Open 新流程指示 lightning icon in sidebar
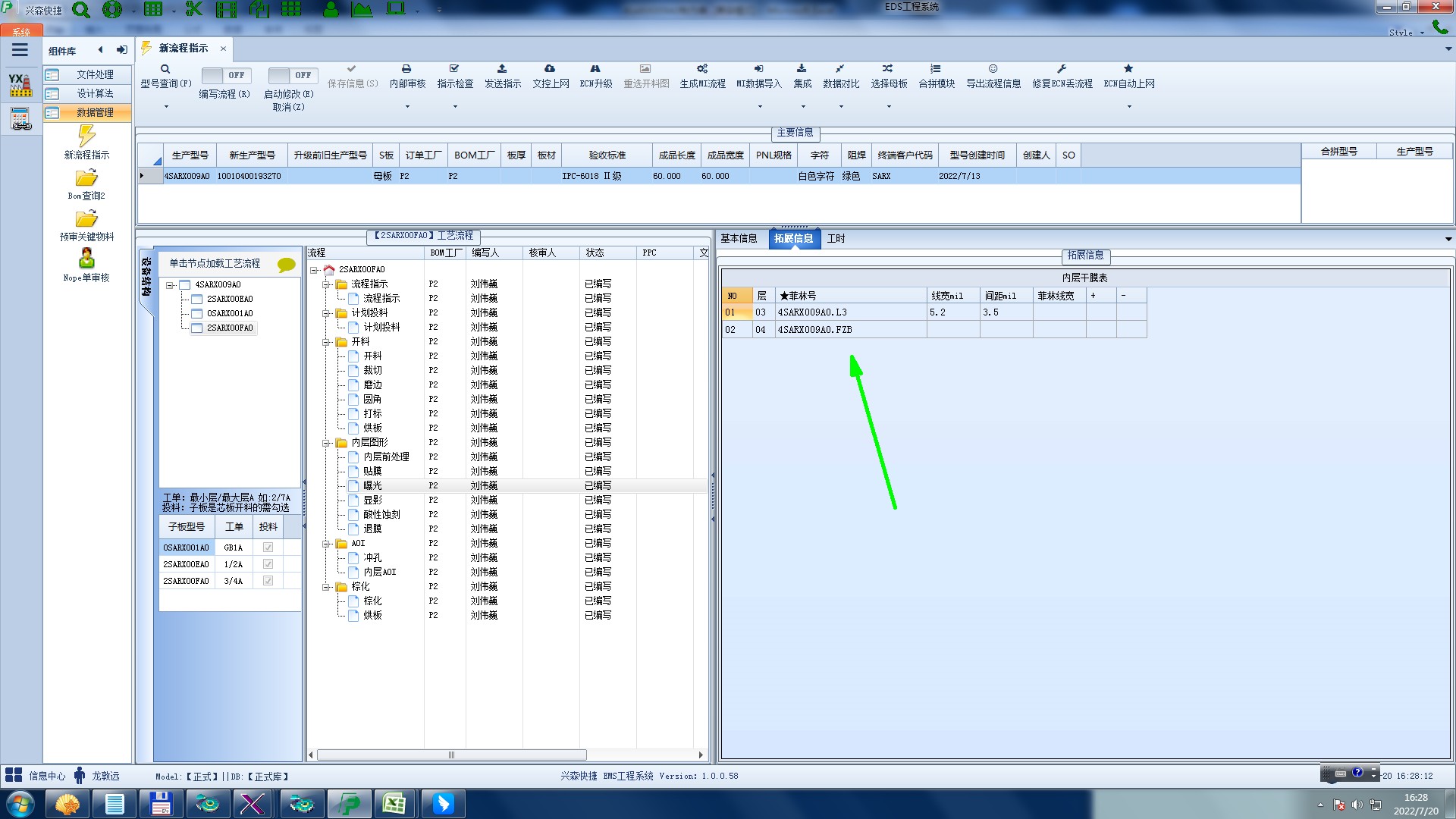The height and width of the screenshot is (819, 1456). (86, 136)
